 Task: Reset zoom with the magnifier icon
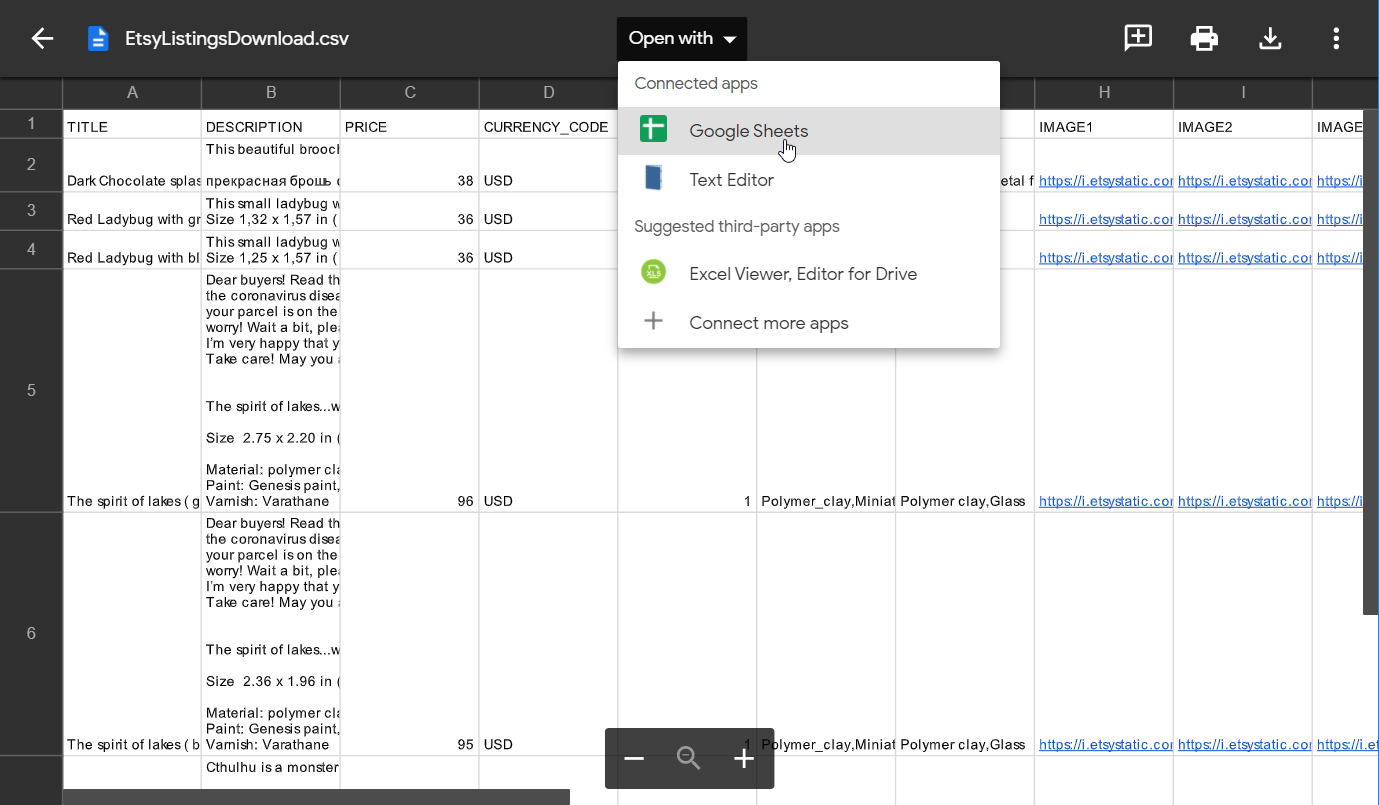point(689,759)
